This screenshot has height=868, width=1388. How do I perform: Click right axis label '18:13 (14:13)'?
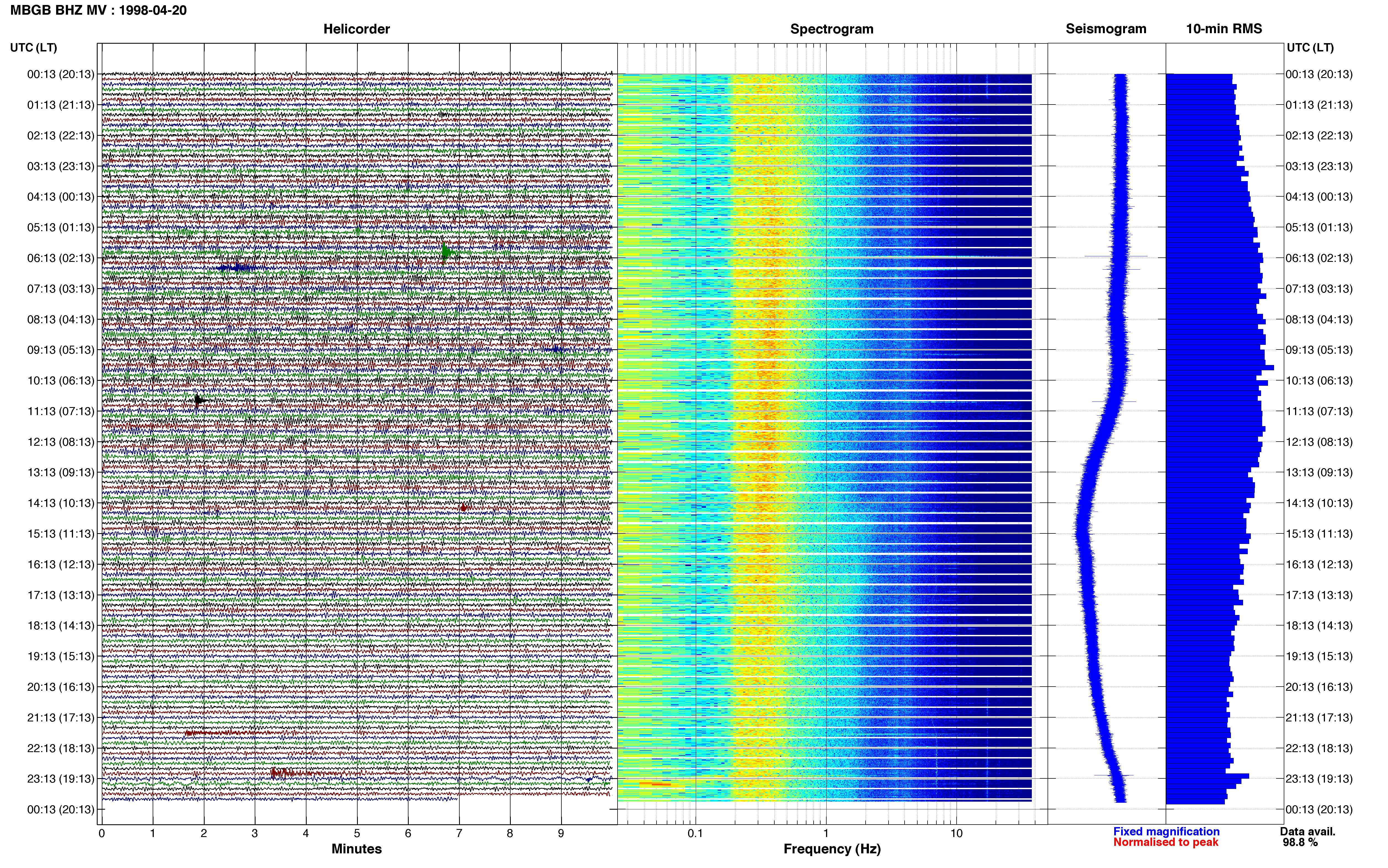1319,626
